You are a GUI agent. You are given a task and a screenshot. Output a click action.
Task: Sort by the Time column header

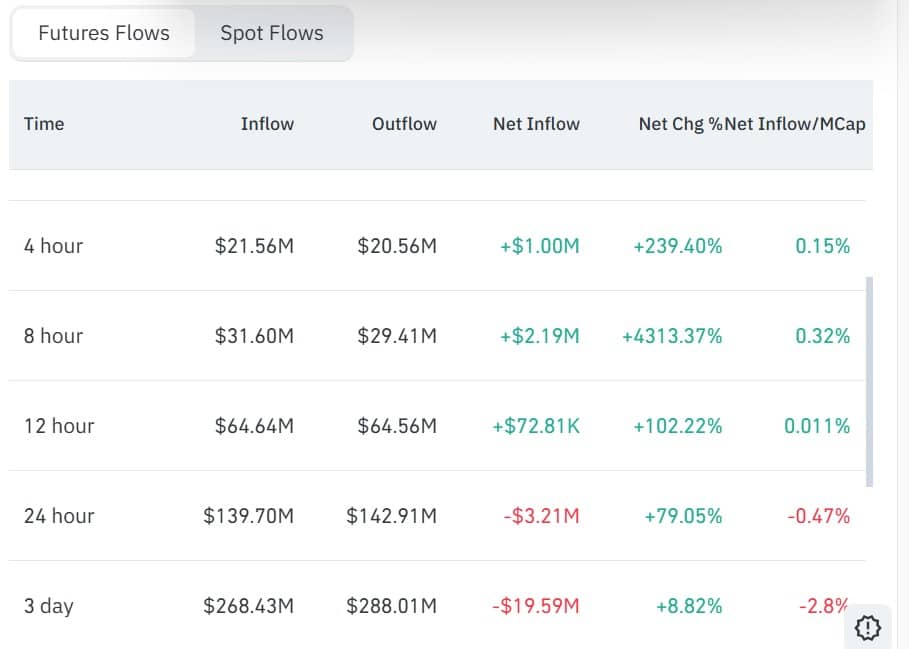[44, 124]
